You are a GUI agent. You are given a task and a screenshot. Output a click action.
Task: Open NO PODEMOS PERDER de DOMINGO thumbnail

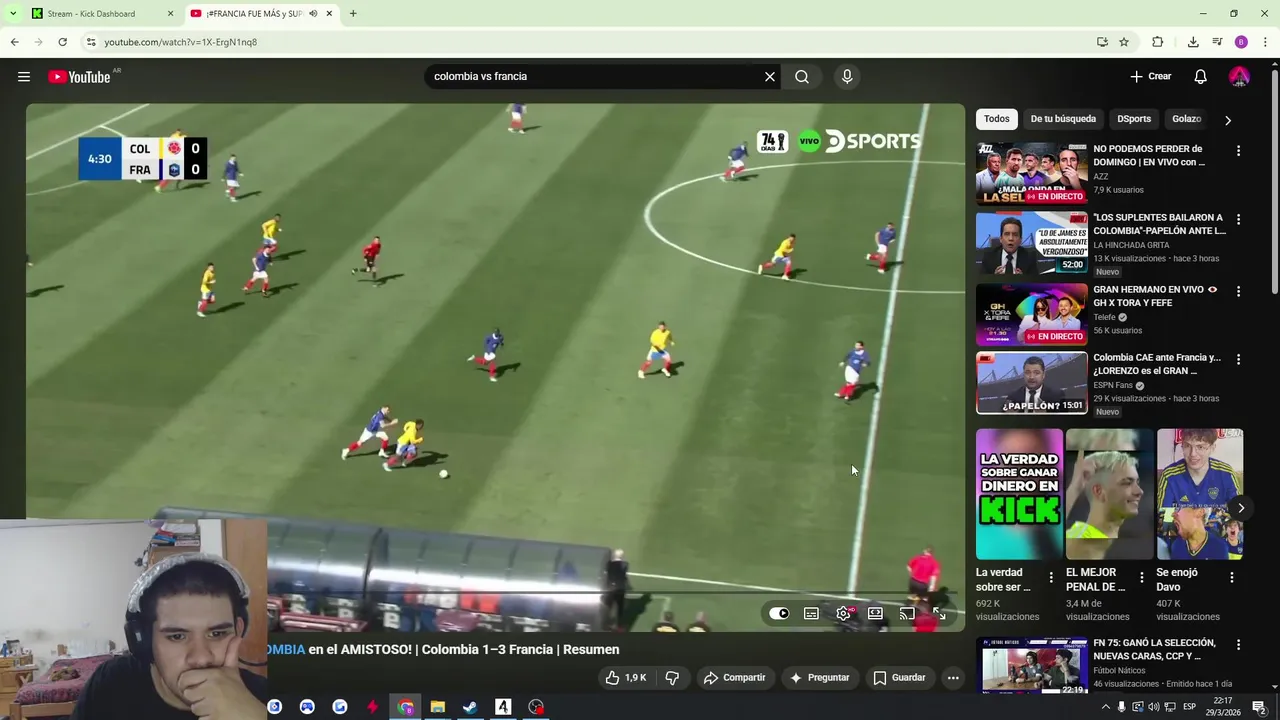(x=1031, y=174)
